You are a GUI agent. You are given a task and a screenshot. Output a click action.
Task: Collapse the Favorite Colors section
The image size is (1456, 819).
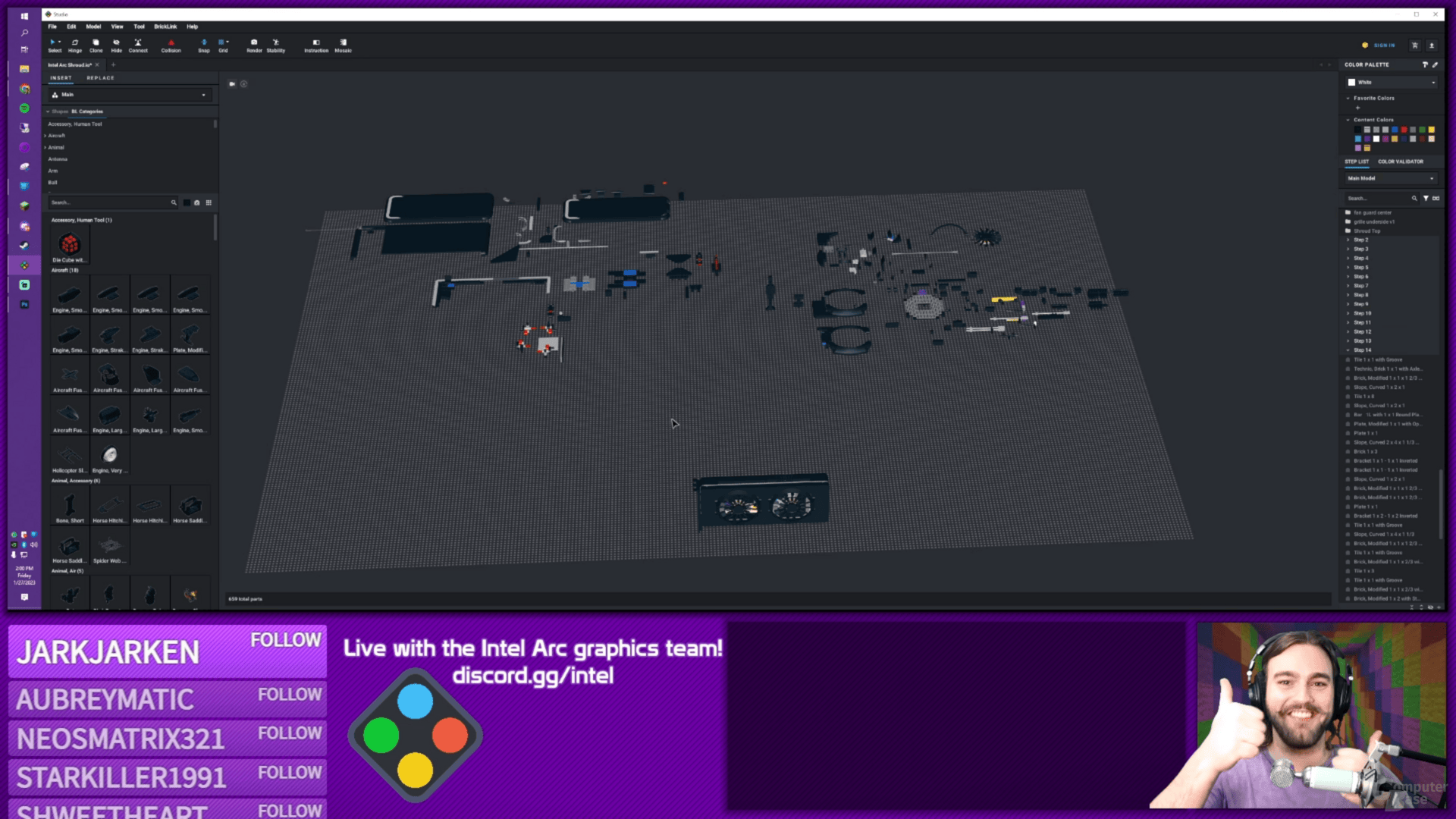tap(1348, 98)
